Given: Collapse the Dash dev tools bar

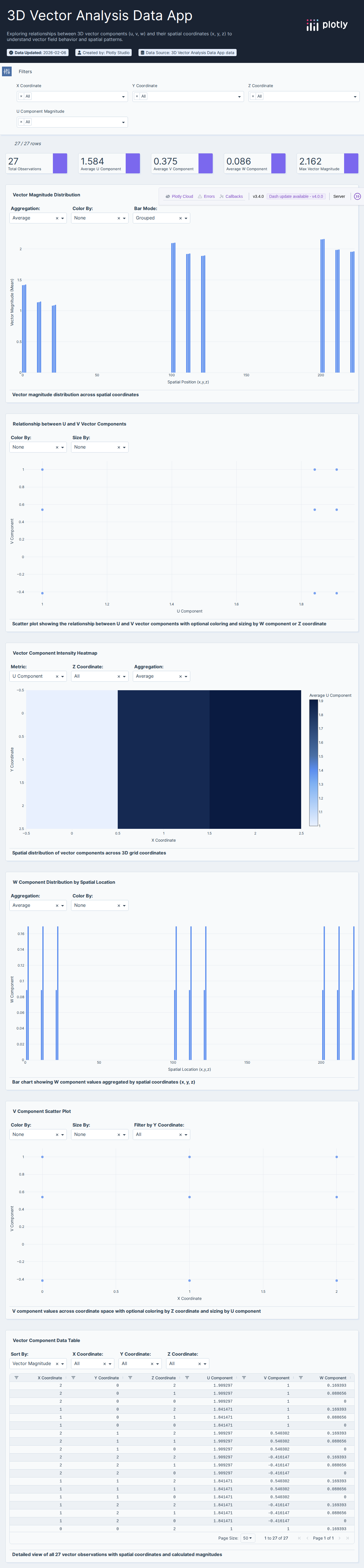Looking at the screenshot, I should point(357,197).
